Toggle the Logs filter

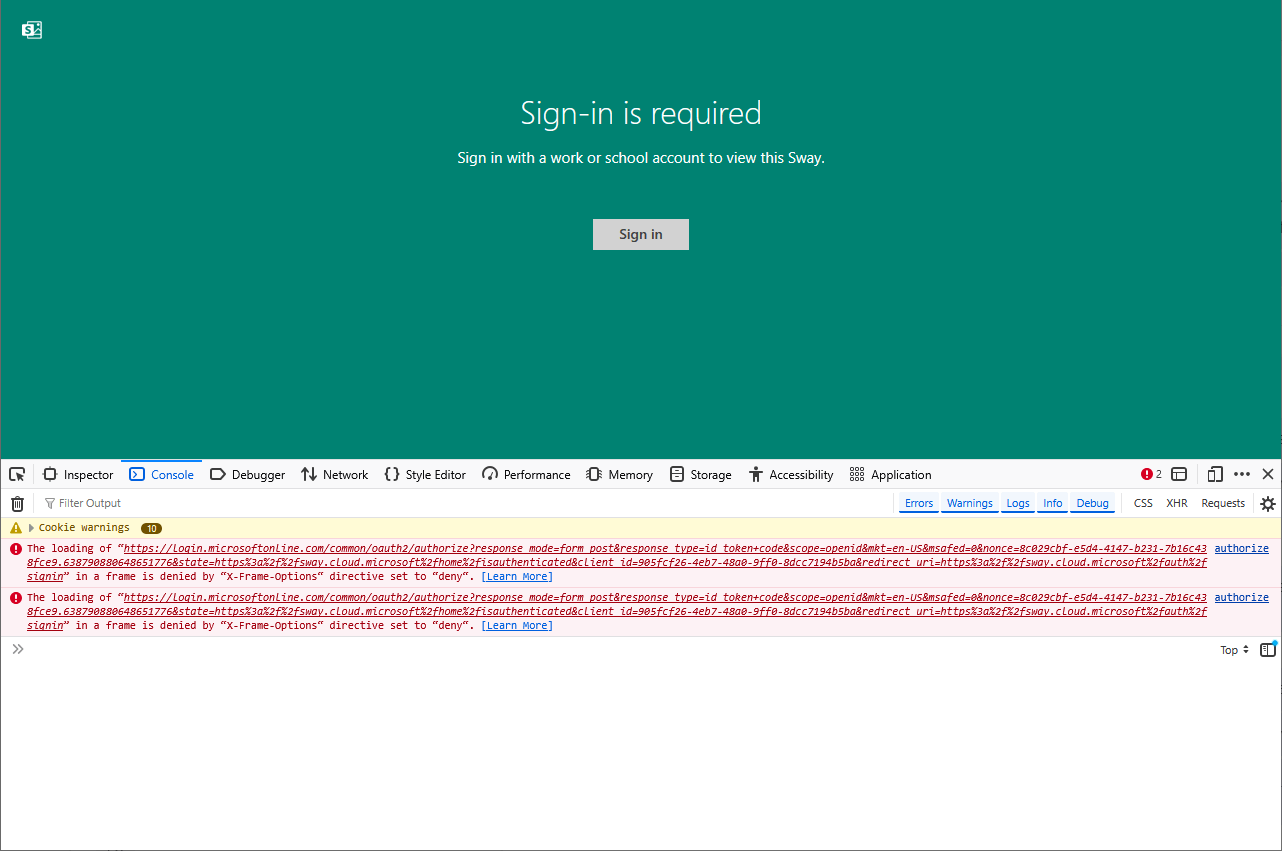1018,503
